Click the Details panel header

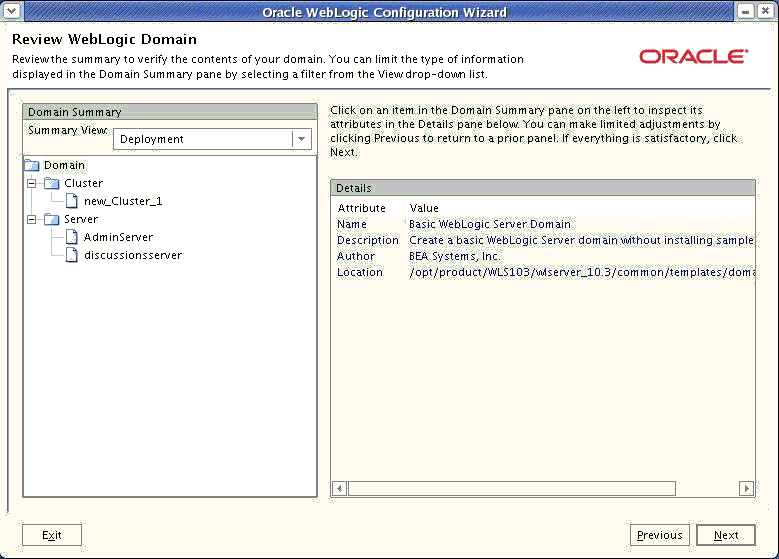tap(543, 188)
